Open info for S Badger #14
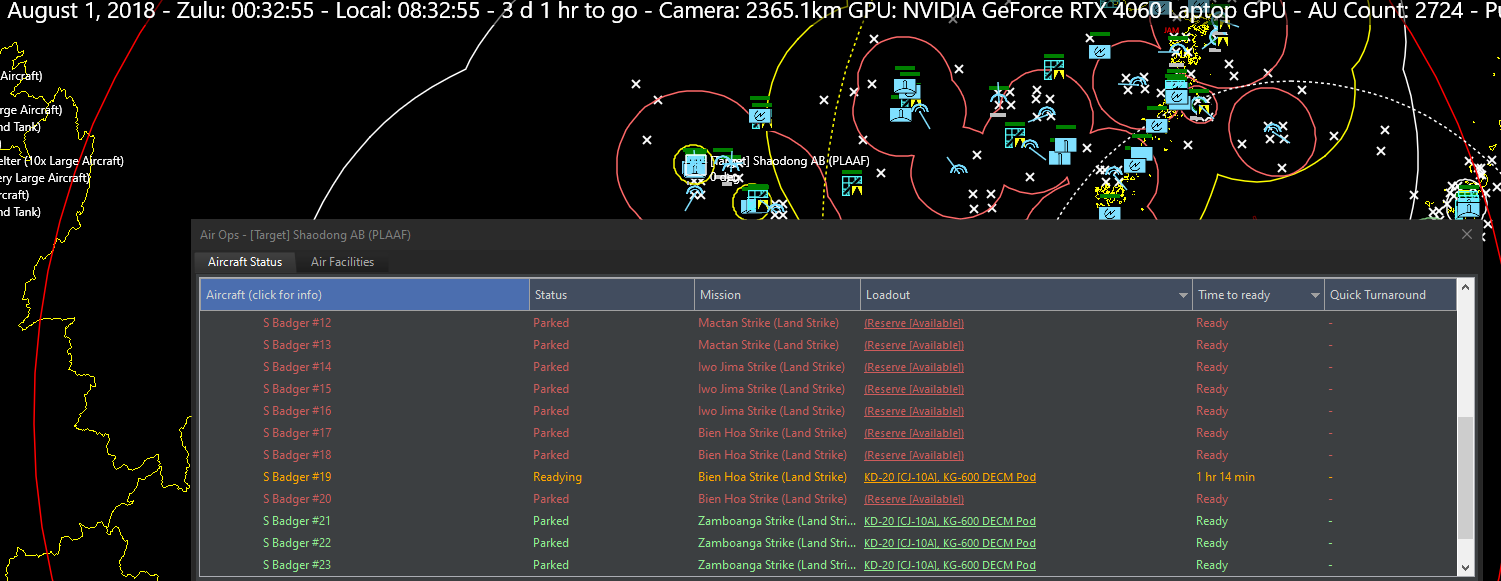Screen dimensions: 1501x581 [x=297, y=367]
